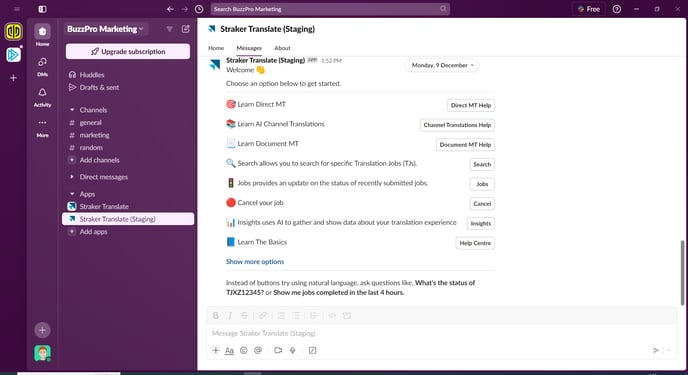Start a bulleted list in composer
Image resolution: width=688 pixels, height=375 pixels.
[296, 315]
